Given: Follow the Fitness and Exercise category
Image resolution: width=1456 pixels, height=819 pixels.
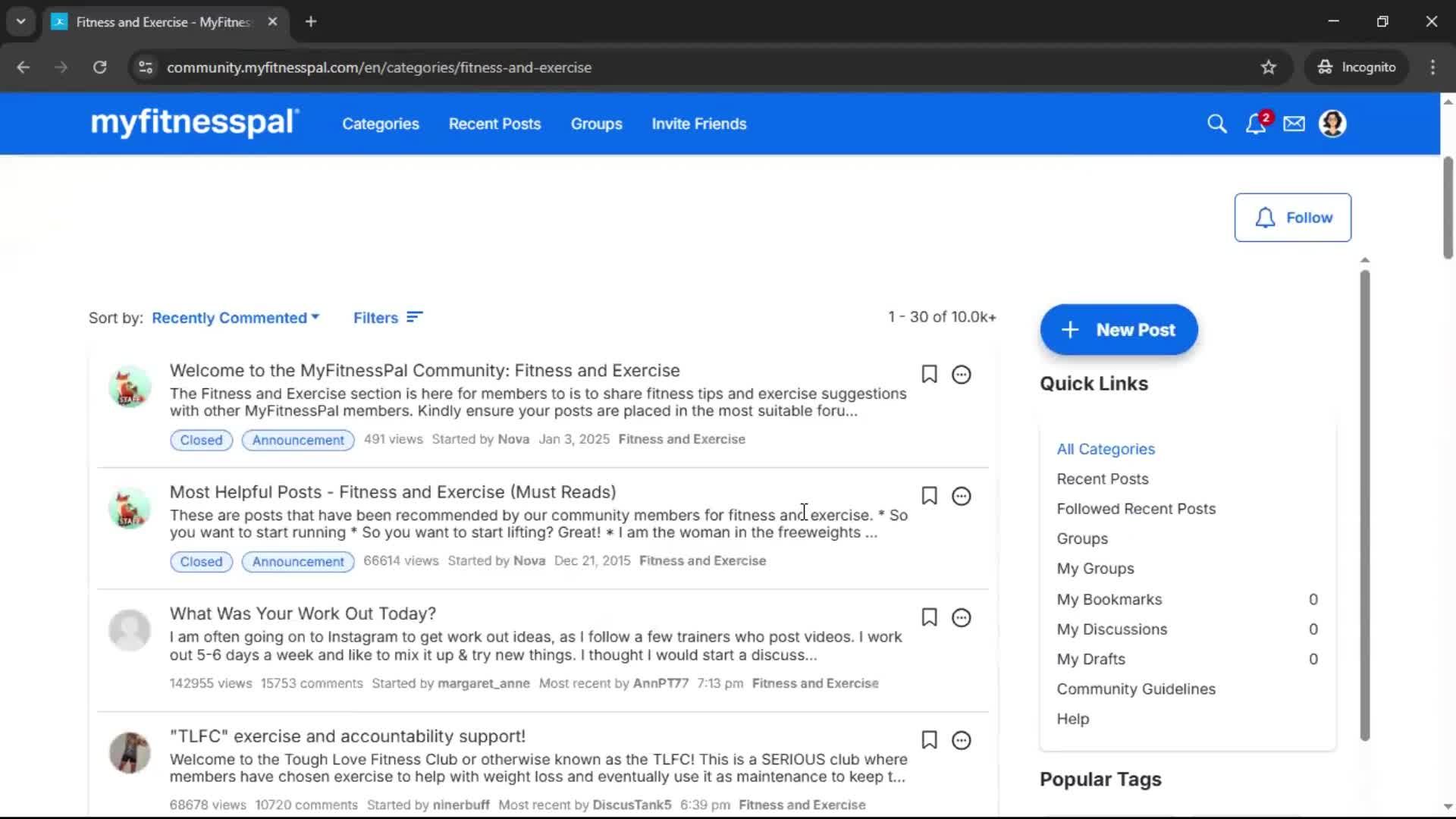Looking at the screenshot, I should pos(1292,218).
